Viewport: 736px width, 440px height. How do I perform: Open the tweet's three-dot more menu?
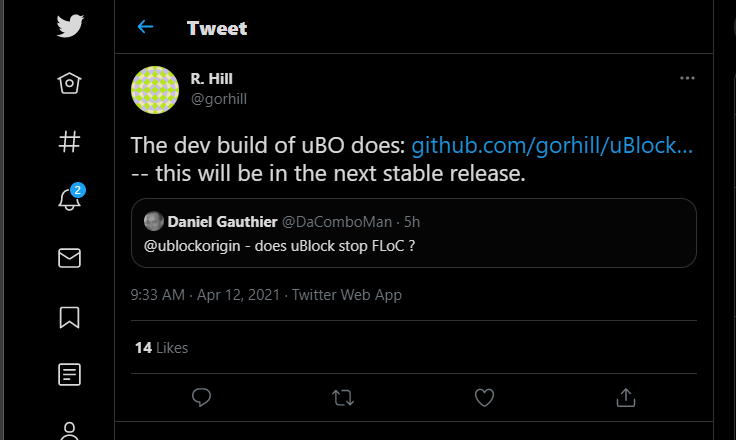[687, 78]
